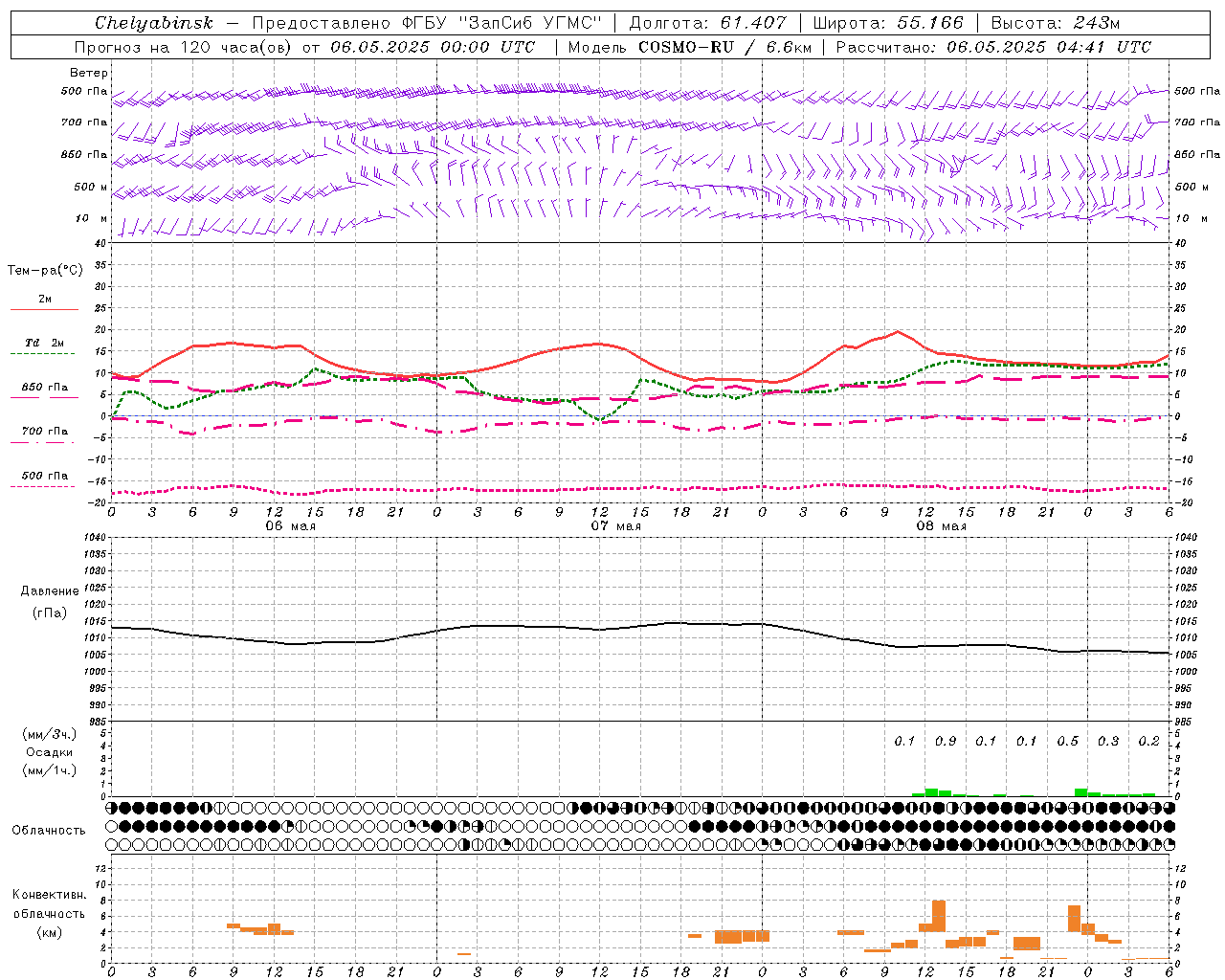Click the 'Долгота: 61.407' longitude value
Screen dimensions: 1225x980
pos(707,23)
